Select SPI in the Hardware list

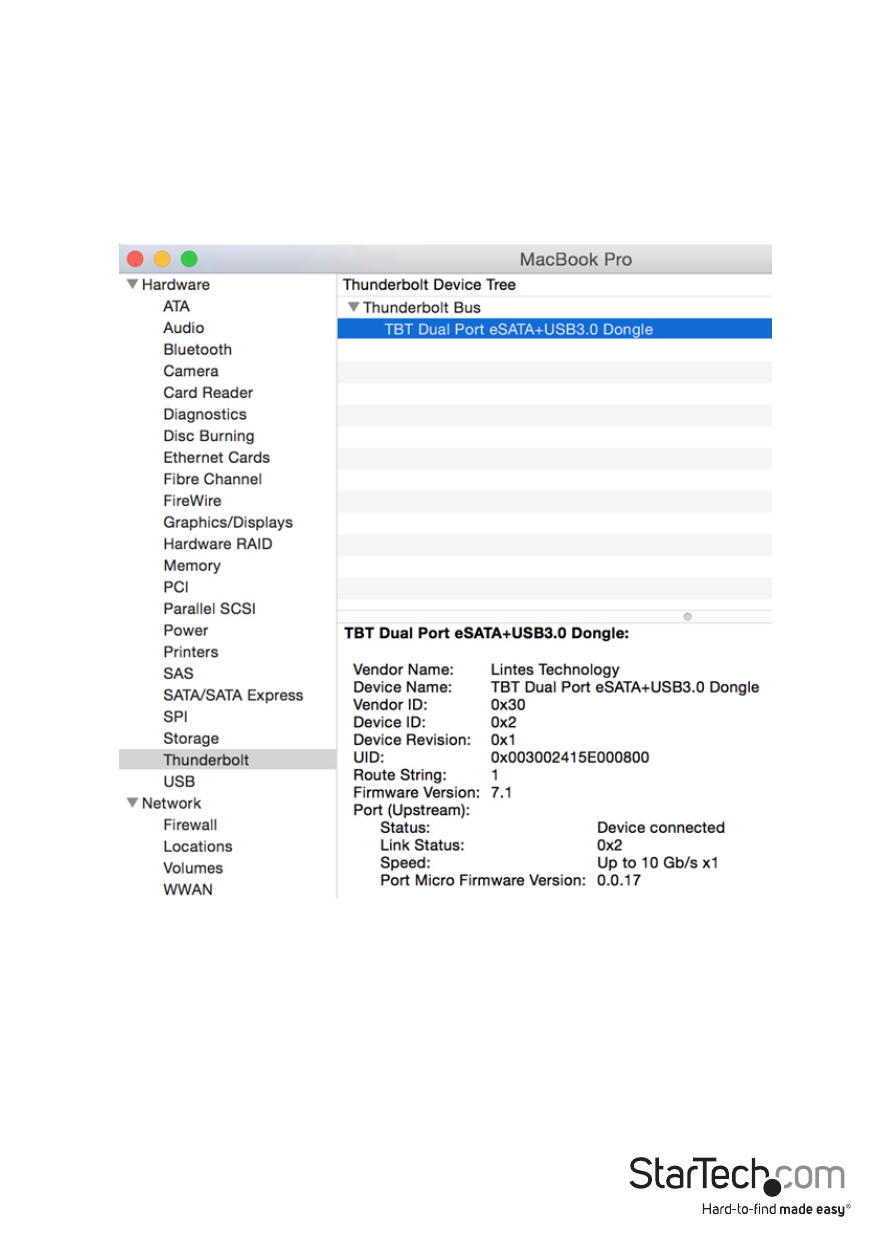pos(175,717)
